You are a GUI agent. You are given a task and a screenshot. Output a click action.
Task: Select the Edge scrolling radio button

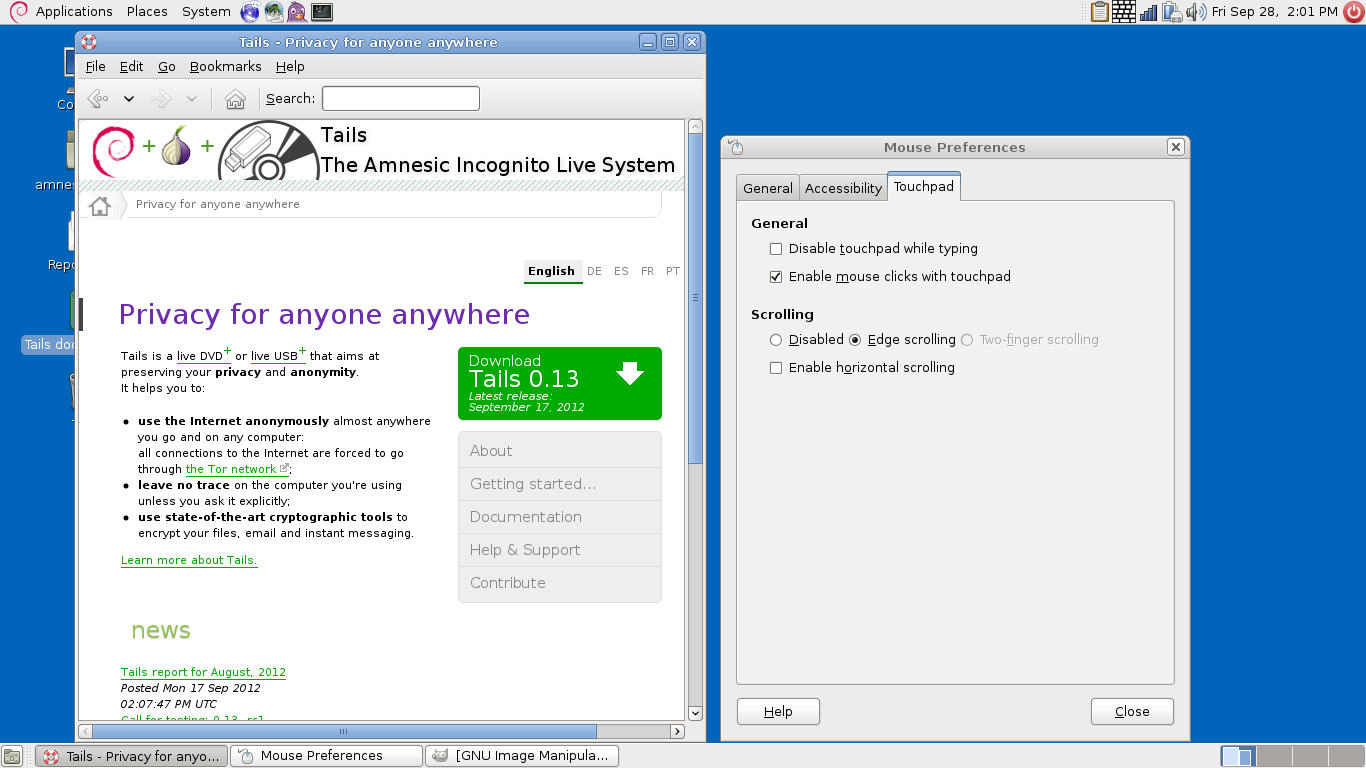coord(855,340)
